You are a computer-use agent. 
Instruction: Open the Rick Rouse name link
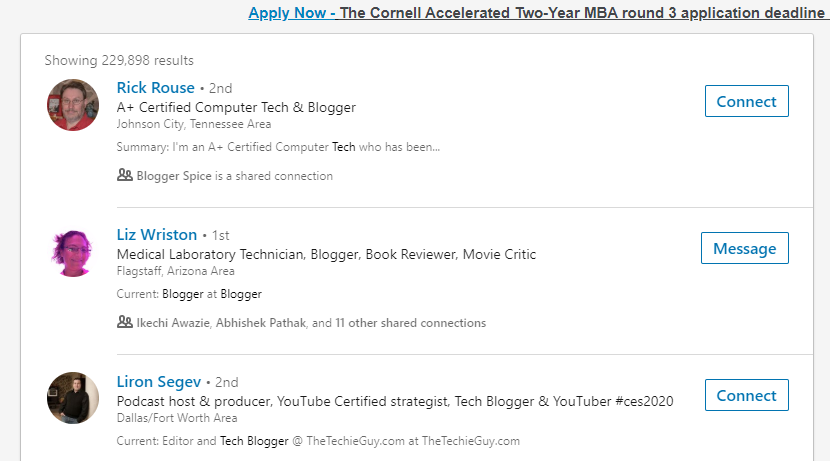pos(156,87)
